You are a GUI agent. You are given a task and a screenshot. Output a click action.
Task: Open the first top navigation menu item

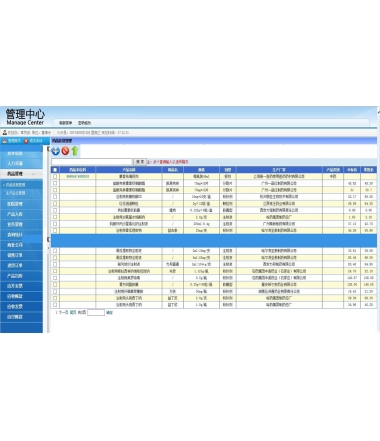pyautogui.click(x=65, y=123)
